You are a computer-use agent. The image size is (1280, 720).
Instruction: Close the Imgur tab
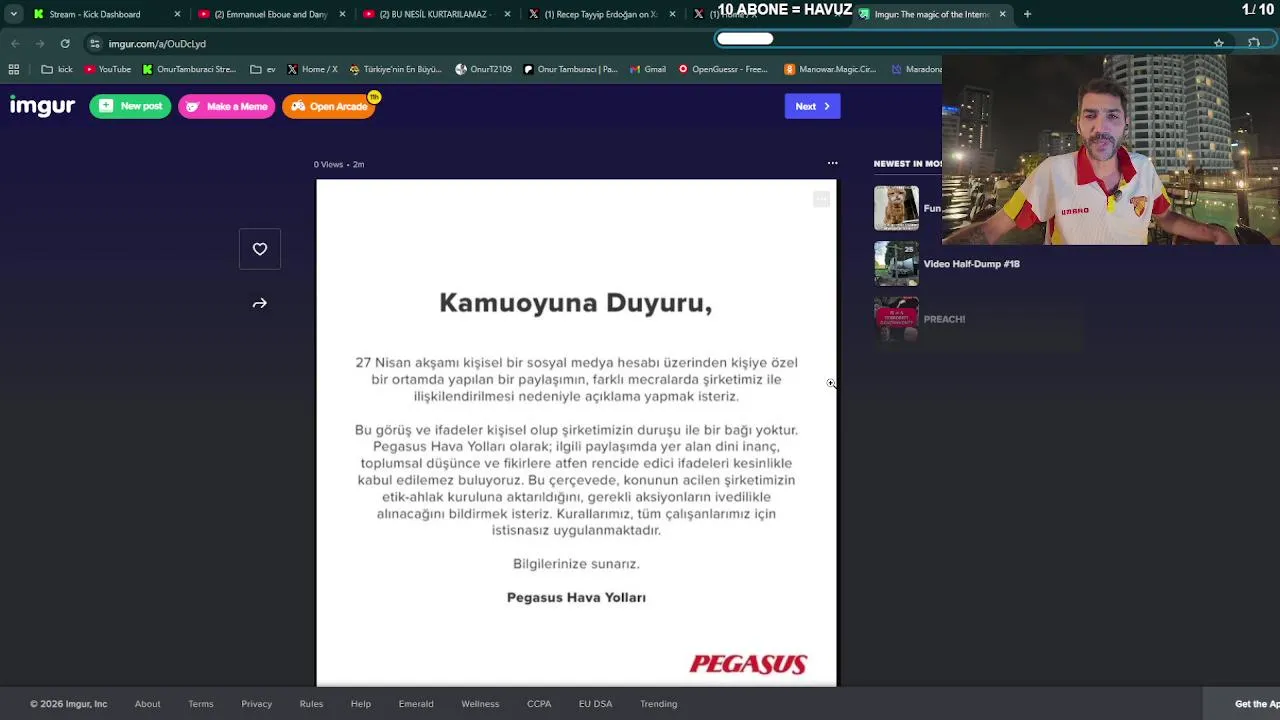click(x=1002, y=14)
